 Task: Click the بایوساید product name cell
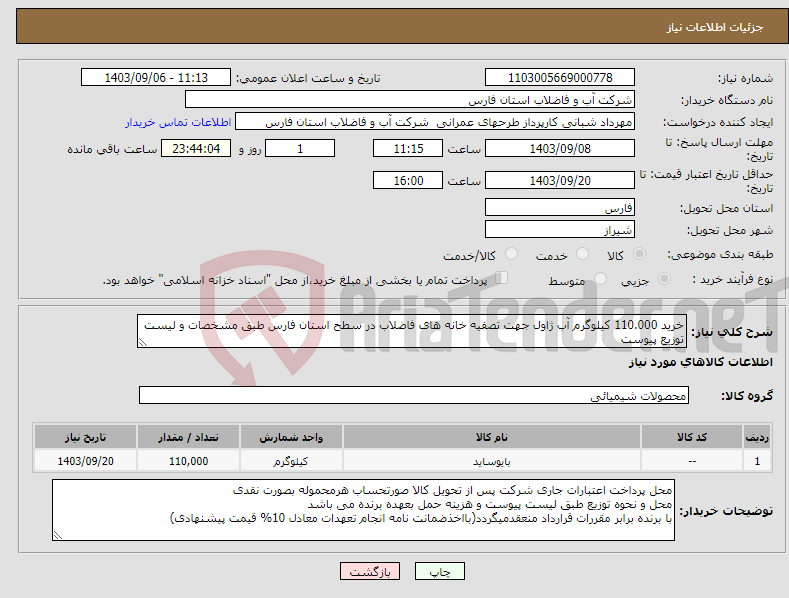click(492, 461)
